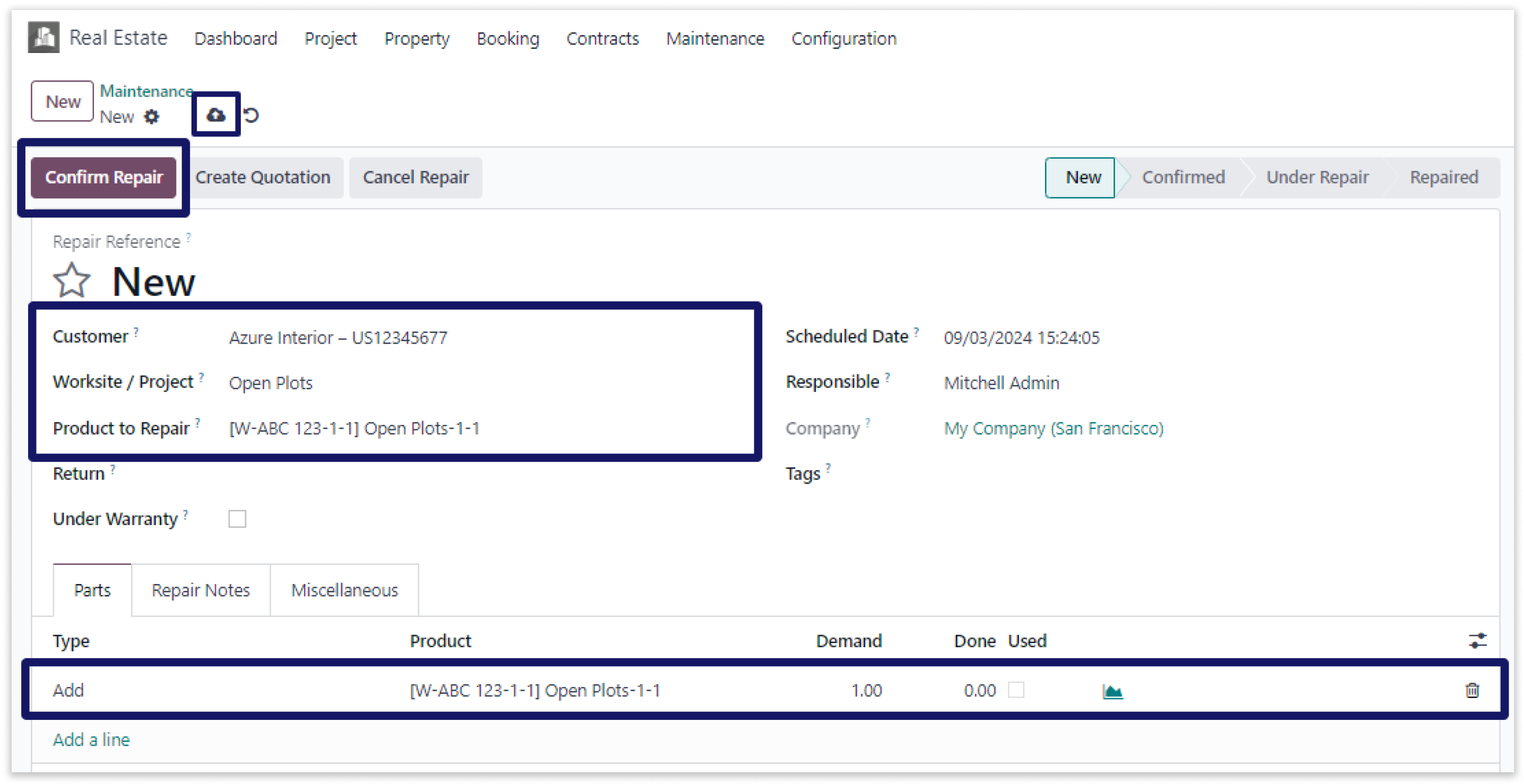
Task: Open the Property menu
Action: (417, 39)
